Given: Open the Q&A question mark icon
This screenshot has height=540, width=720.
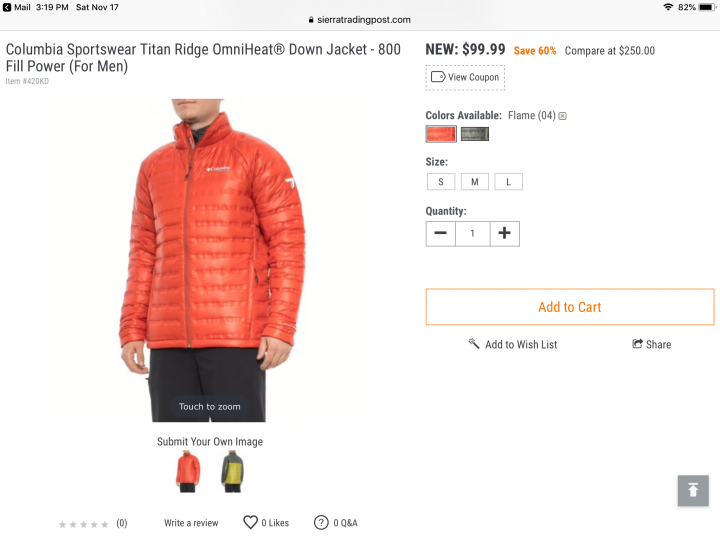Looking at the screenshot, I should (321, 523).
